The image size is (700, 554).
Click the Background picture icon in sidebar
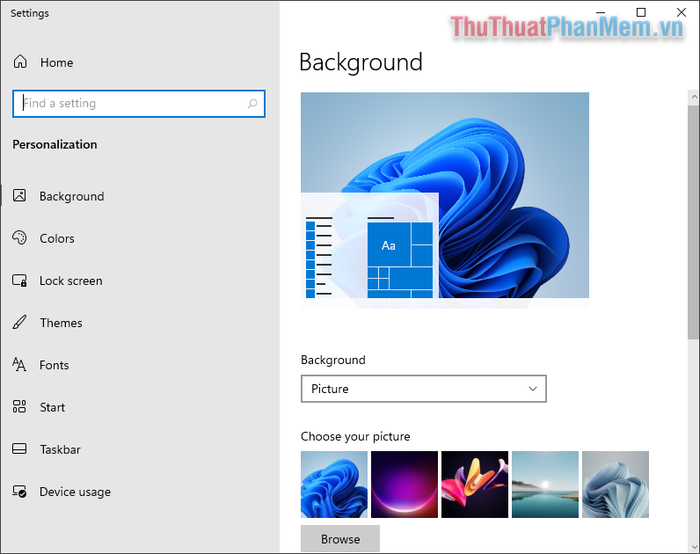19,196
